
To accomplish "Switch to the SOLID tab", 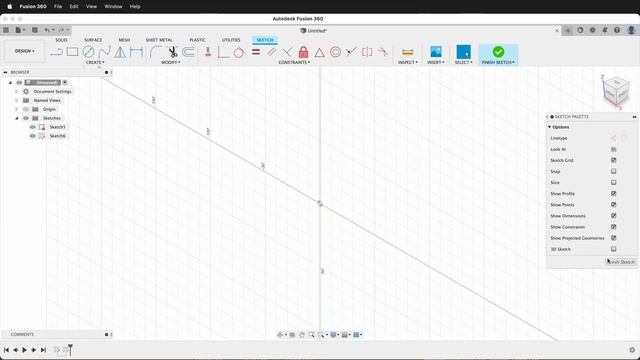I will (x=61, y=40).
